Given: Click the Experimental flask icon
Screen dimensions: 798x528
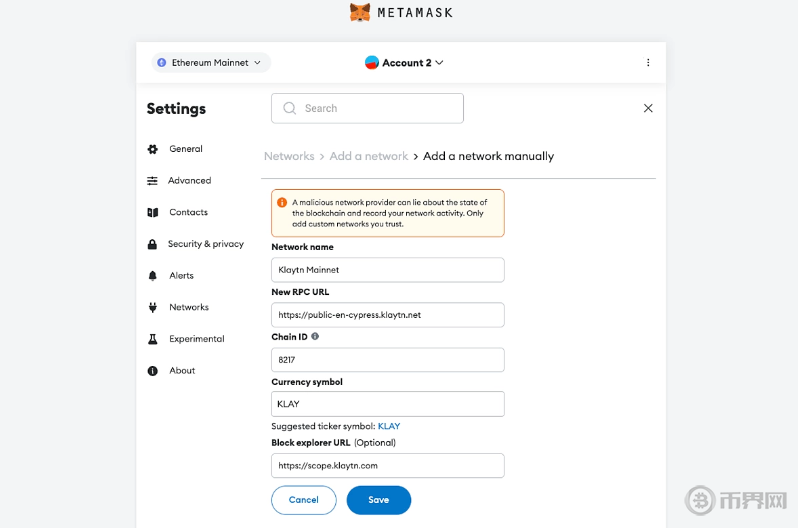Looking at the screenshot, I should click(153, 339).
